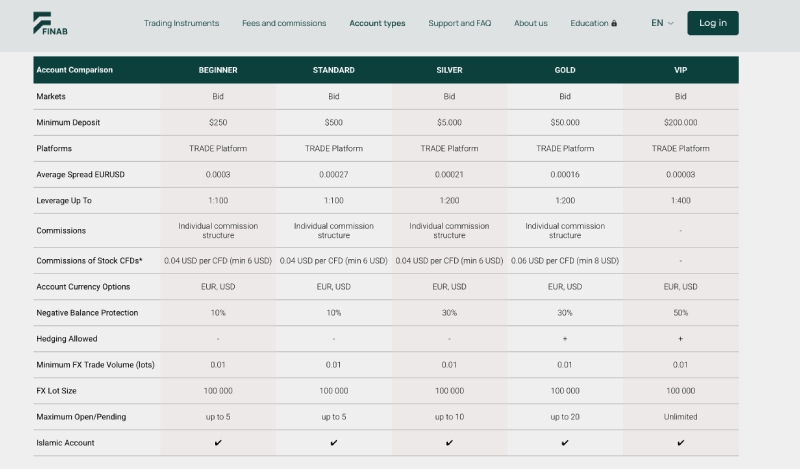The width and height of the screenshot is (800, 469).
Task: Click SILVER Islamic Account checkmark
Action: click(449, 443)
